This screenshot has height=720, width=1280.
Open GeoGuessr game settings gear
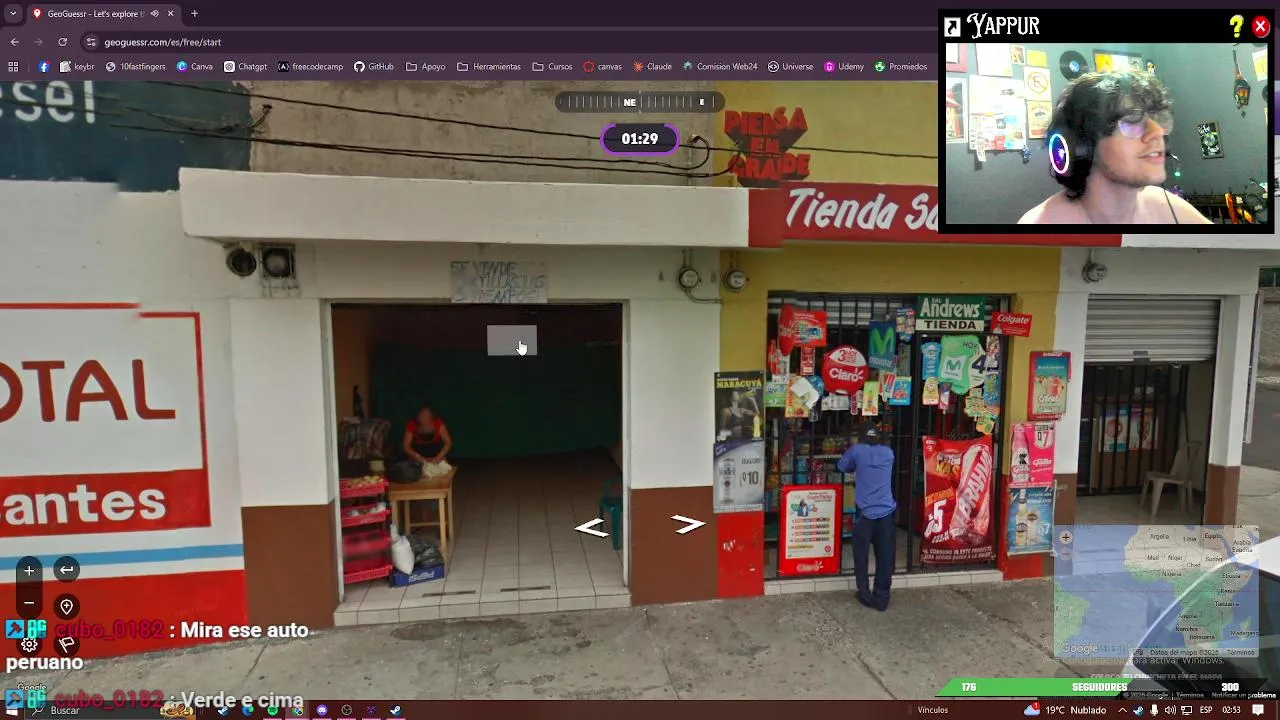click(x=29, y=644)
